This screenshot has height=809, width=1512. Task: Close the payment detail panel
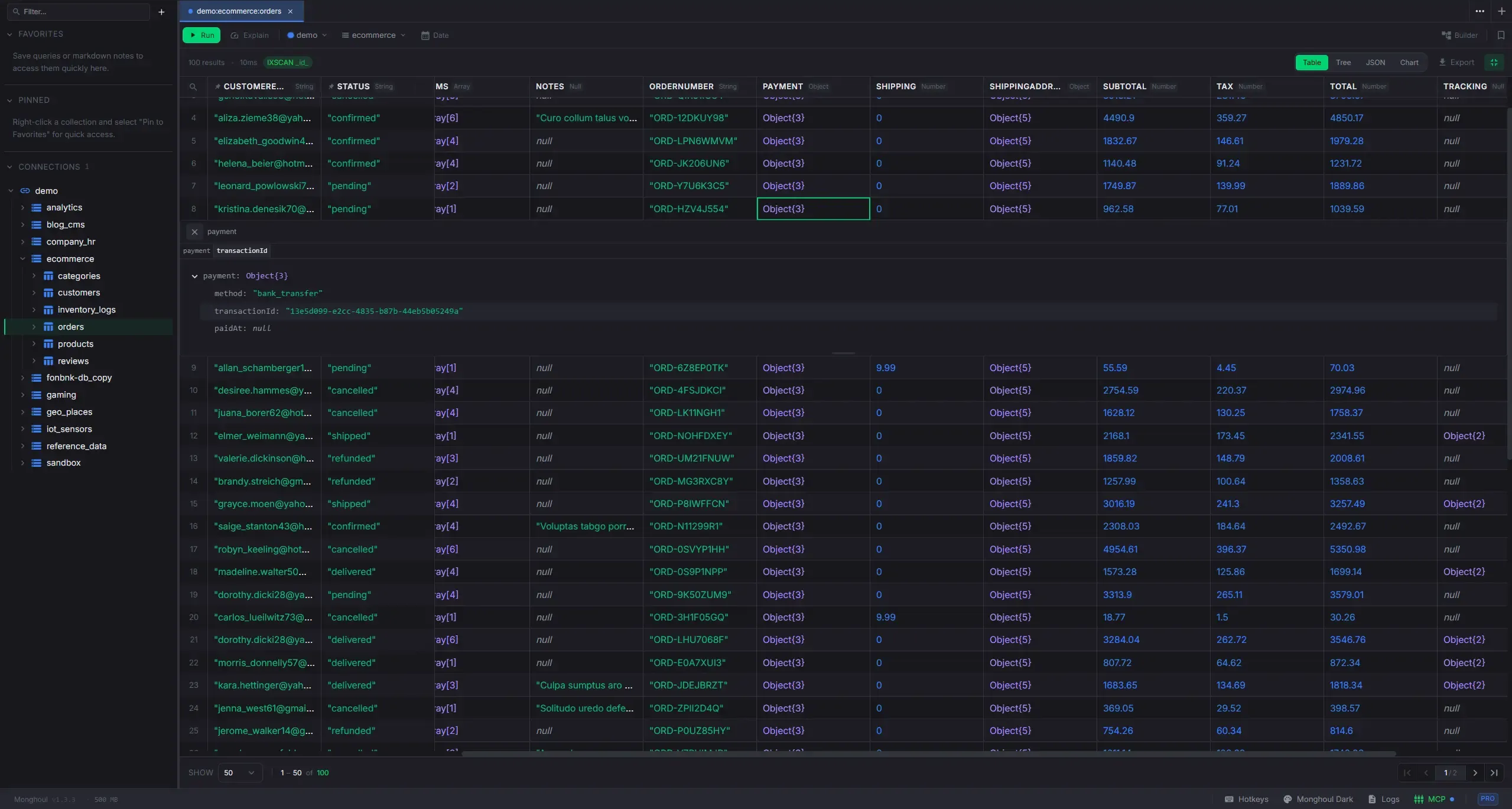point(194,232)
